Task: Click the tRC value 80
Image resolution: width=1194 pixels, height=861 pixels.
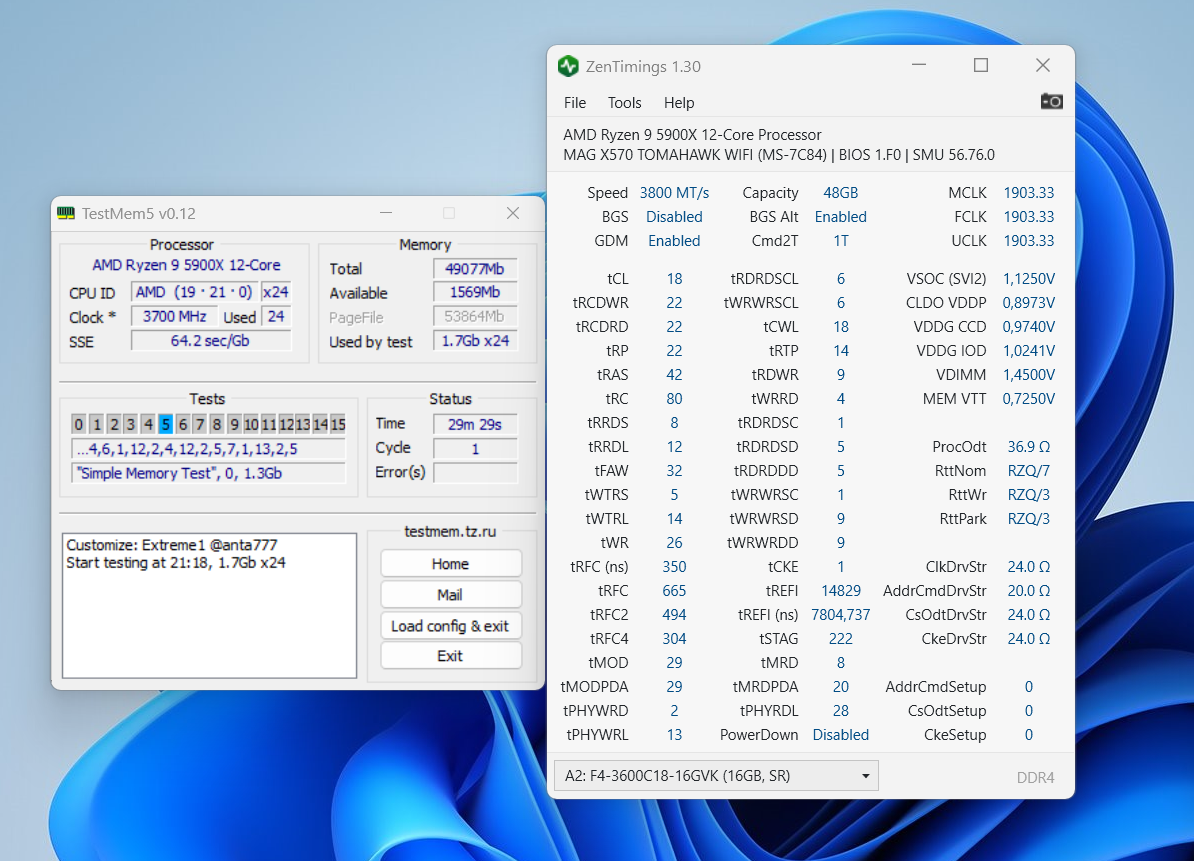Action: tap(674, 399)
